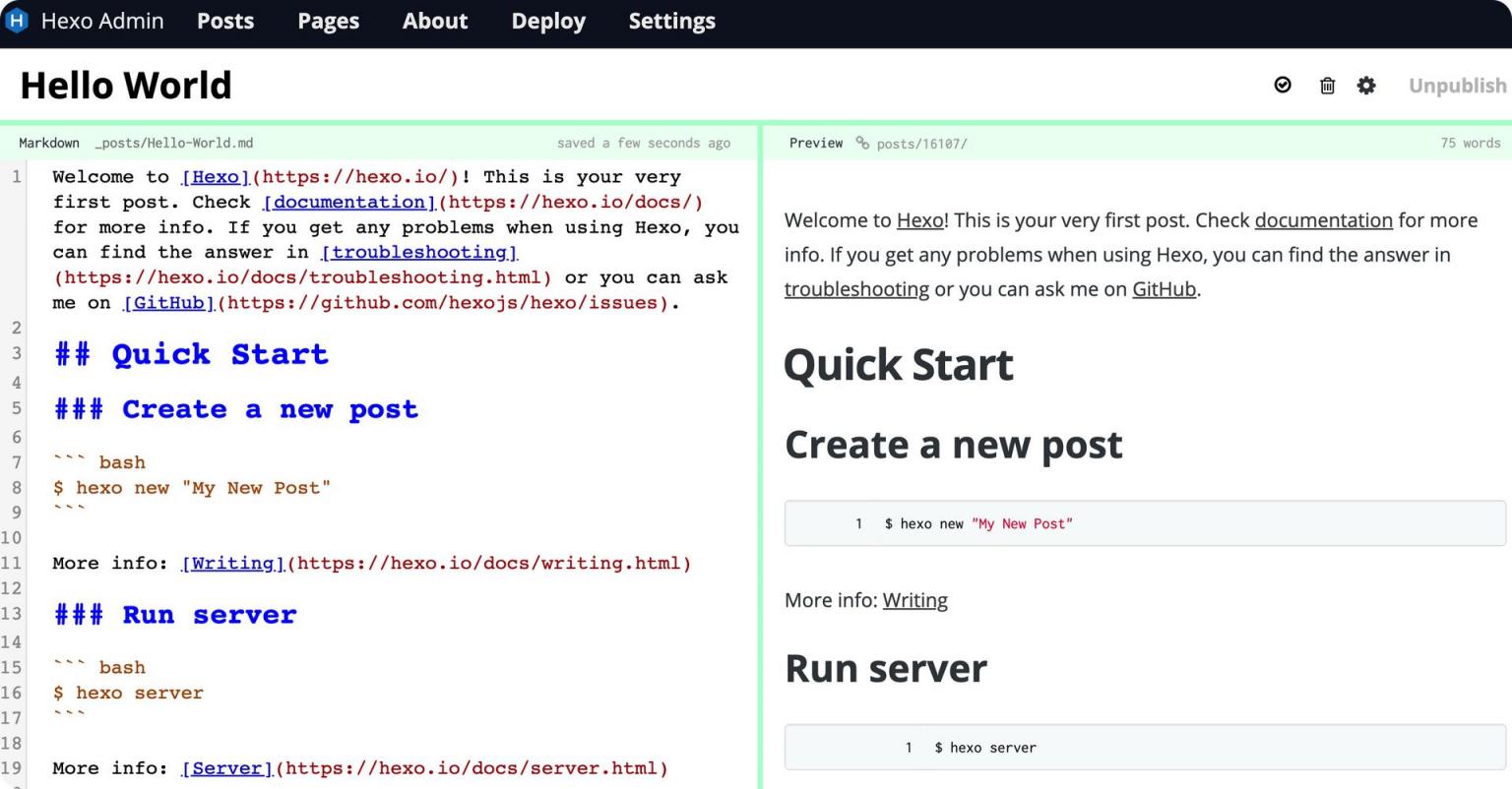Click the trash can delete icon
This screenshot has height=789, width=1512.
(1327, 86)
